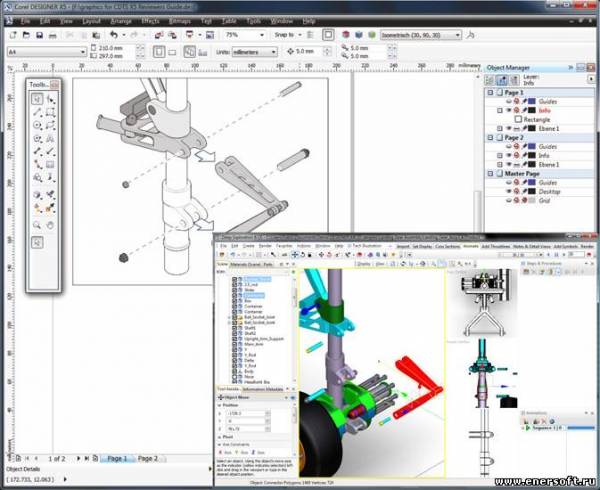Click the nudge offset 5.0 mm field
This screenshot has width=600, height=490.
coord(309,51)
